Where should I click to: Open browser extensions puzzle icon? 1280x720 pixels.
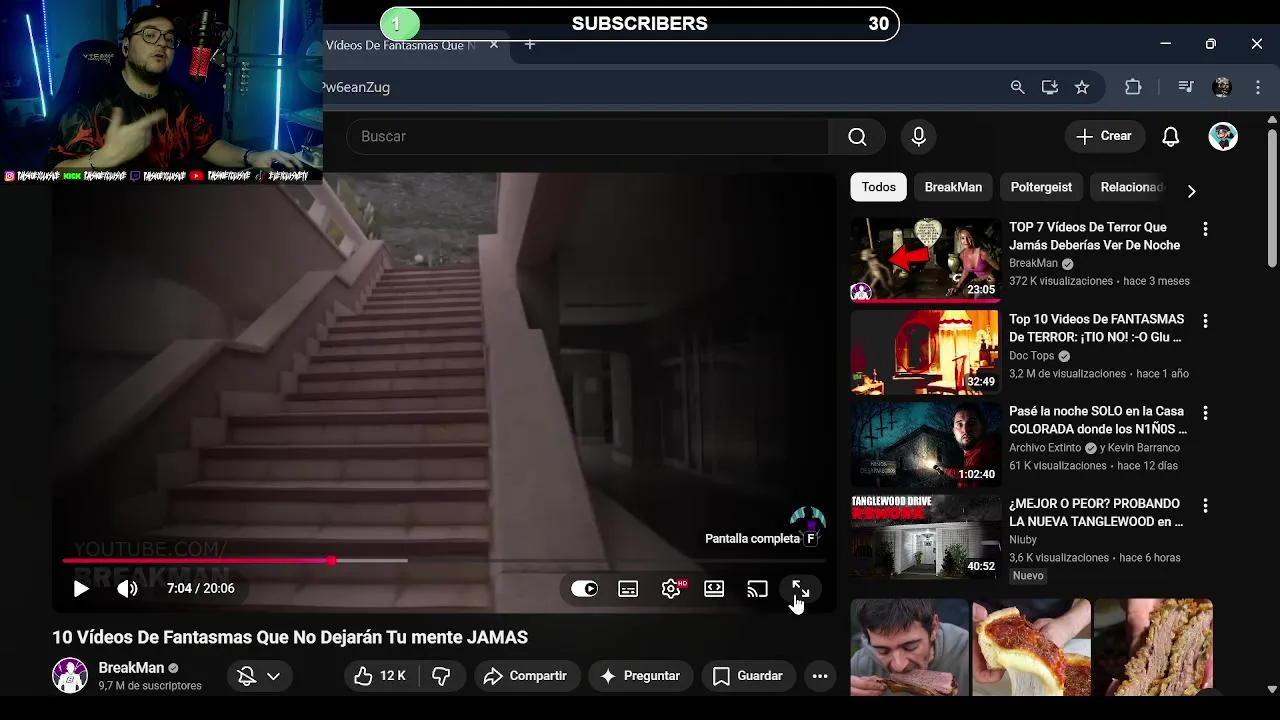pyautogui.click(x=1133, y=87)
